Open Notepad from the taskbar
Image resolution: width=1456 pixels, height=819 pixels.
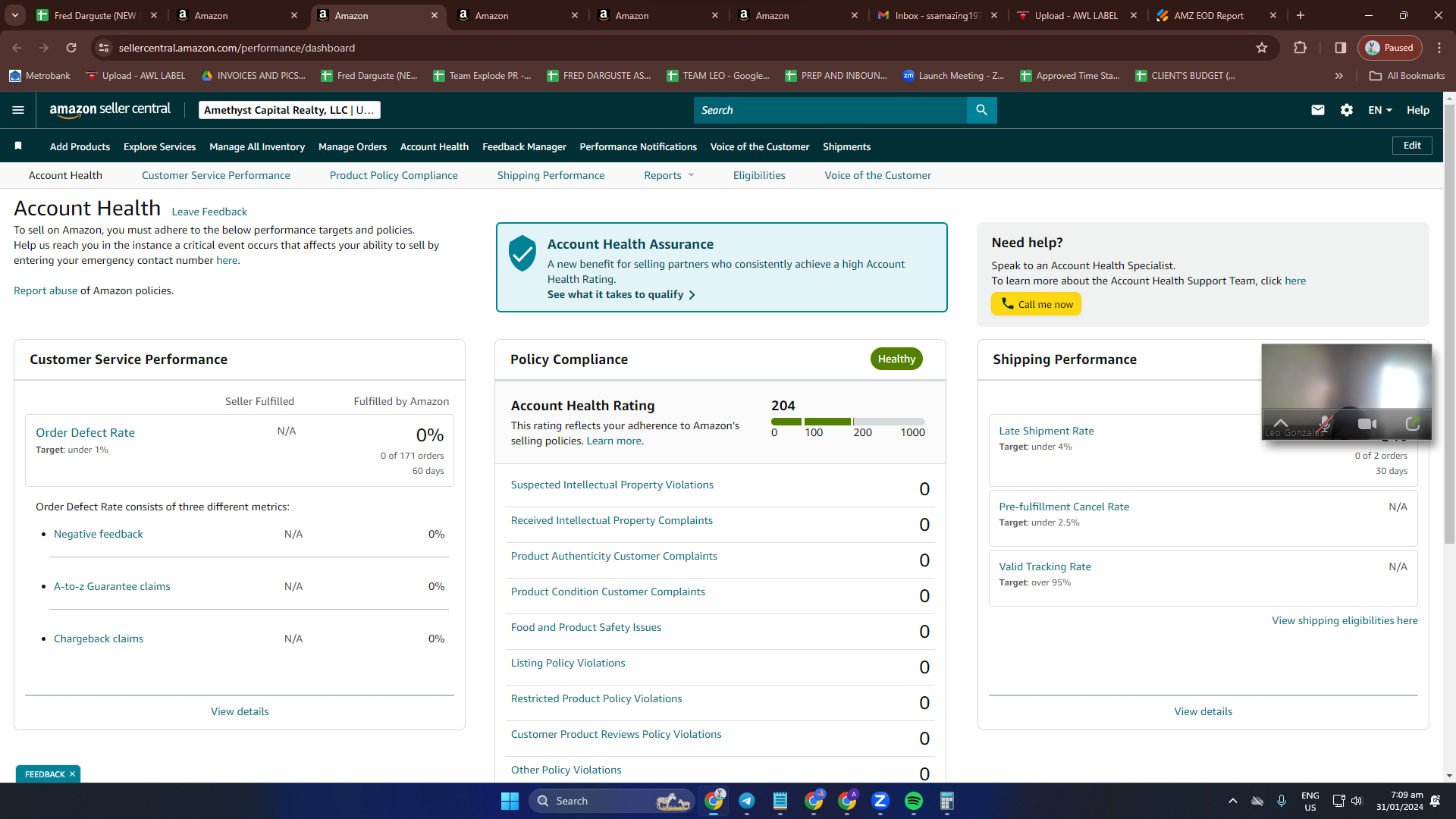(x=780, y=801)
